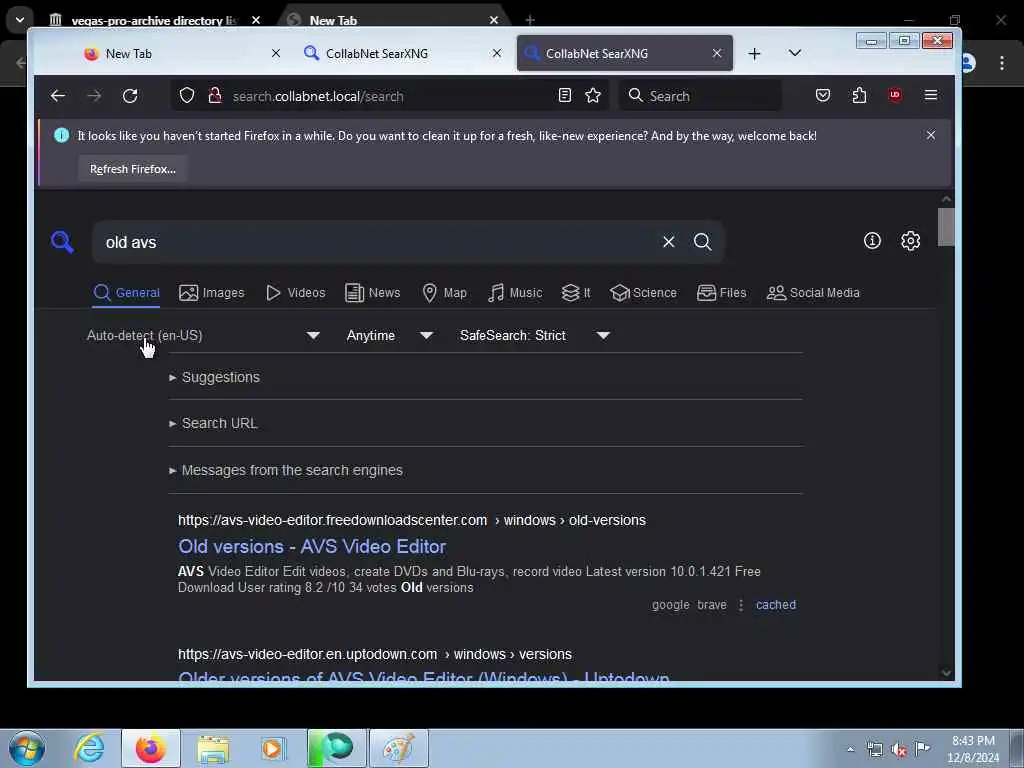Switch to Images category
Viewport: 1024px width, 768px height.
pyautogui.click(x=212, y=293)
